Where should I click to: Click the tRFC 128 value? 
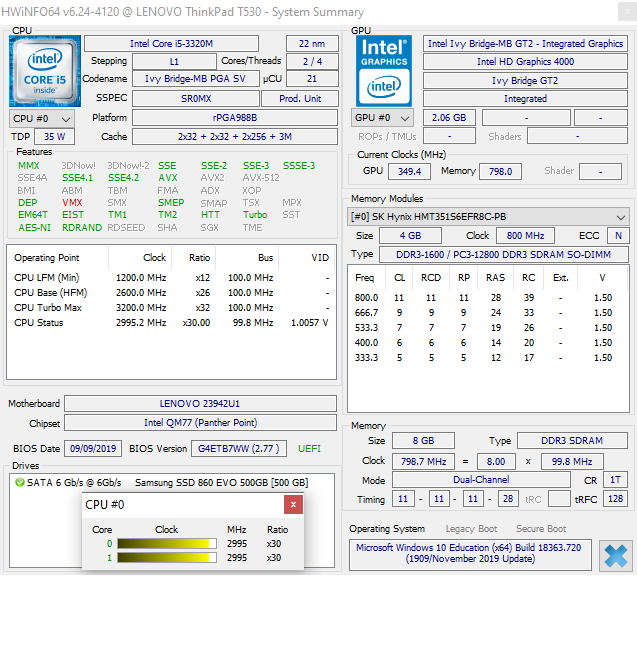615,499
